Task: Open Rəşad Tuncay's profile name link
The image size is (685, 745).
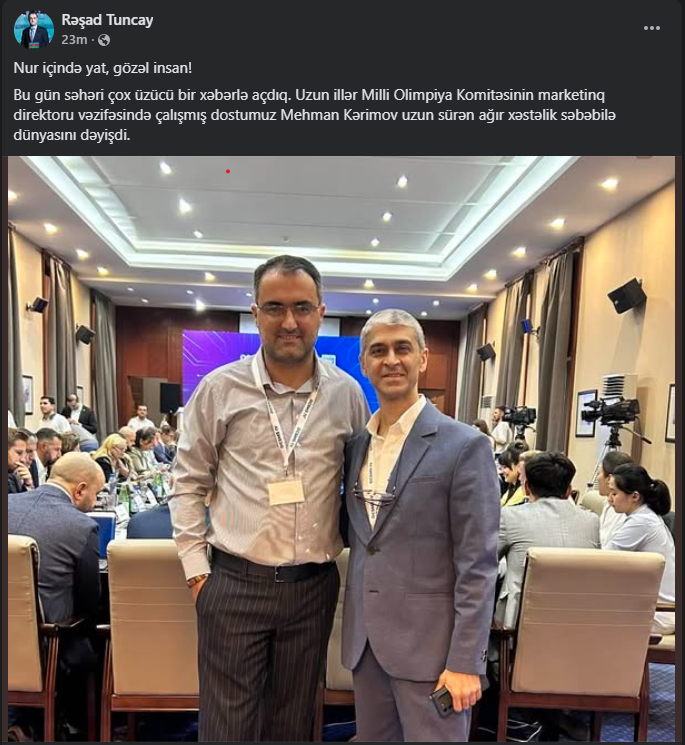Action: point(107,20)
